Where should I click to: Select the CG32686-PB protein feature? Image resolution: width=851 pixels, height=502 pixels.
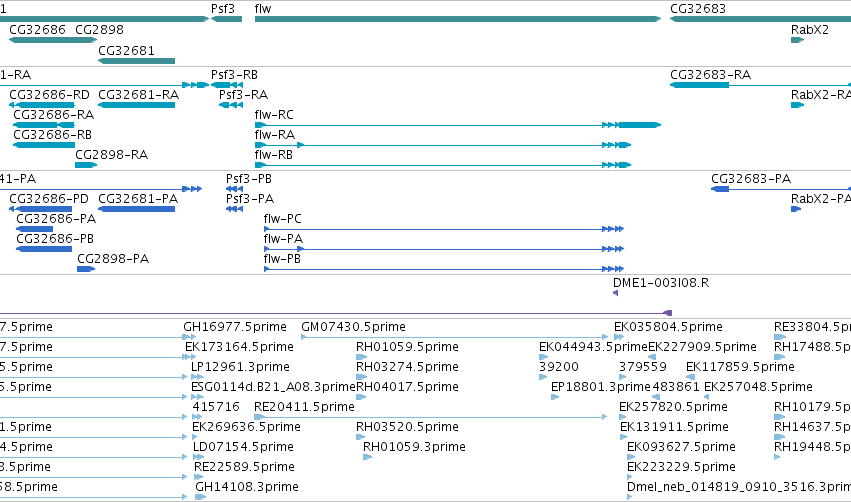(44, 249)
